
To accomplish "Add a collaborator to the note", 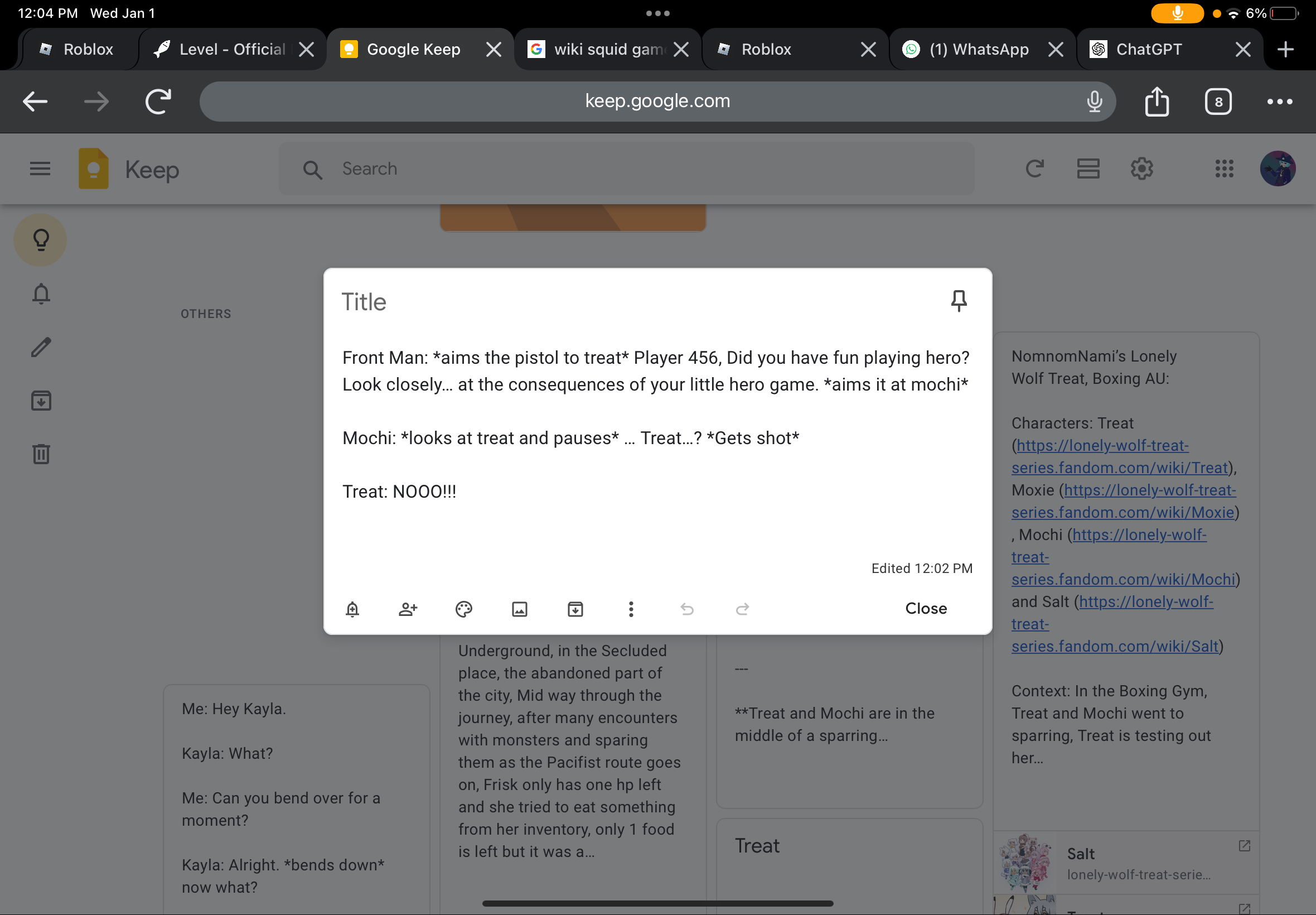I will click(408, 609).
